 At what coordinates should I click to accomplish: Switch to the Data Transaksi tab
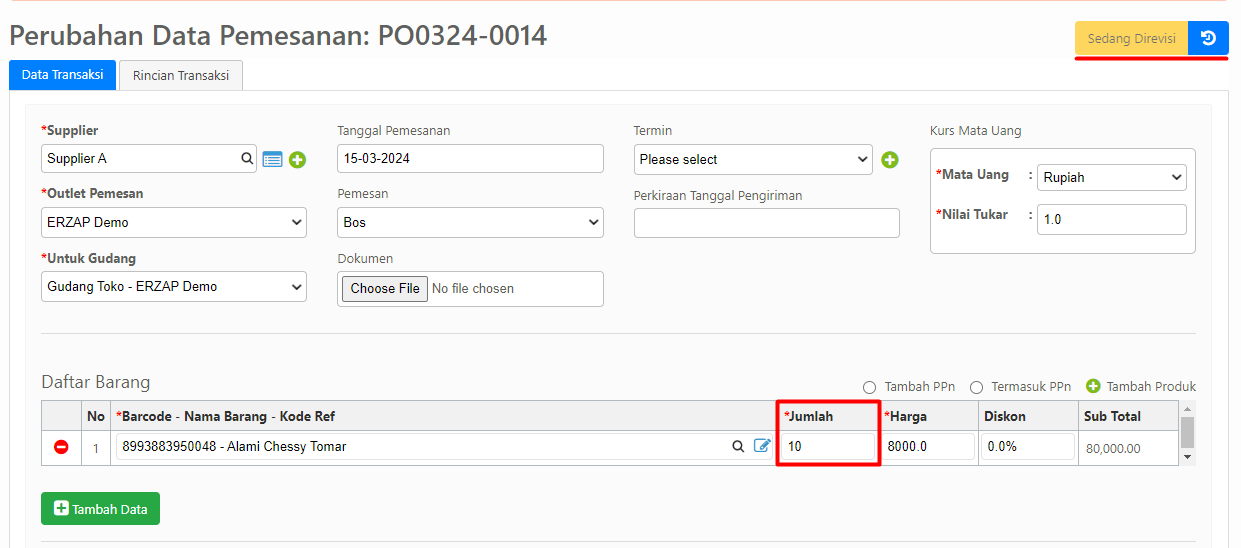63,75
